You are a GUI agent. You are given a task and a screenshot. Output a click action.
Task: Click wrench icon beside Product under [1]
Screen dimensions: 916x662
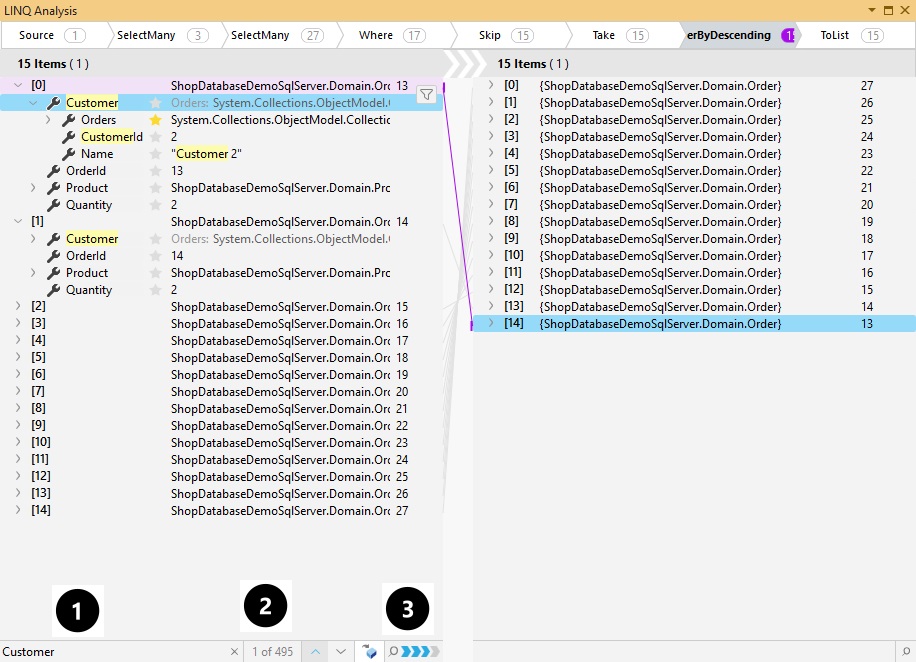click(54, 273)
